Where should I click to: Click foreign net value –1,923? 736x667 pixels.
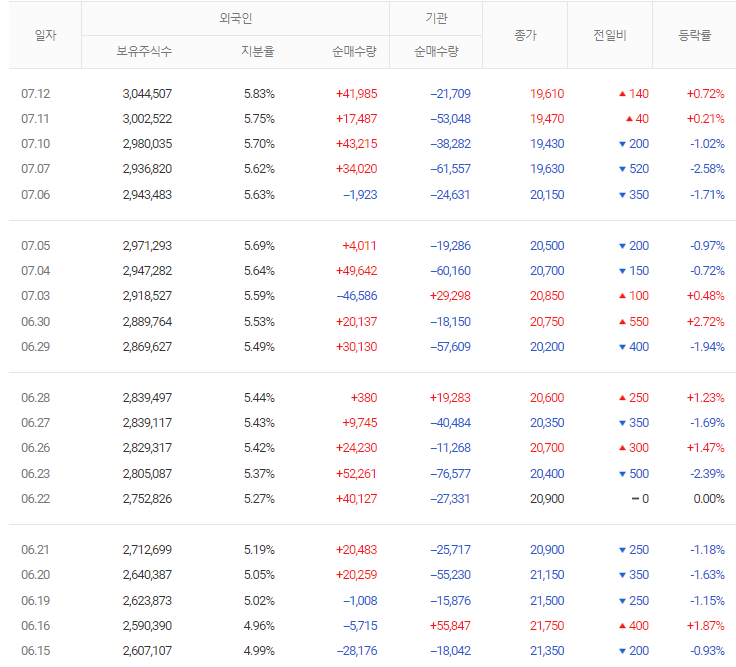(360, 195)
